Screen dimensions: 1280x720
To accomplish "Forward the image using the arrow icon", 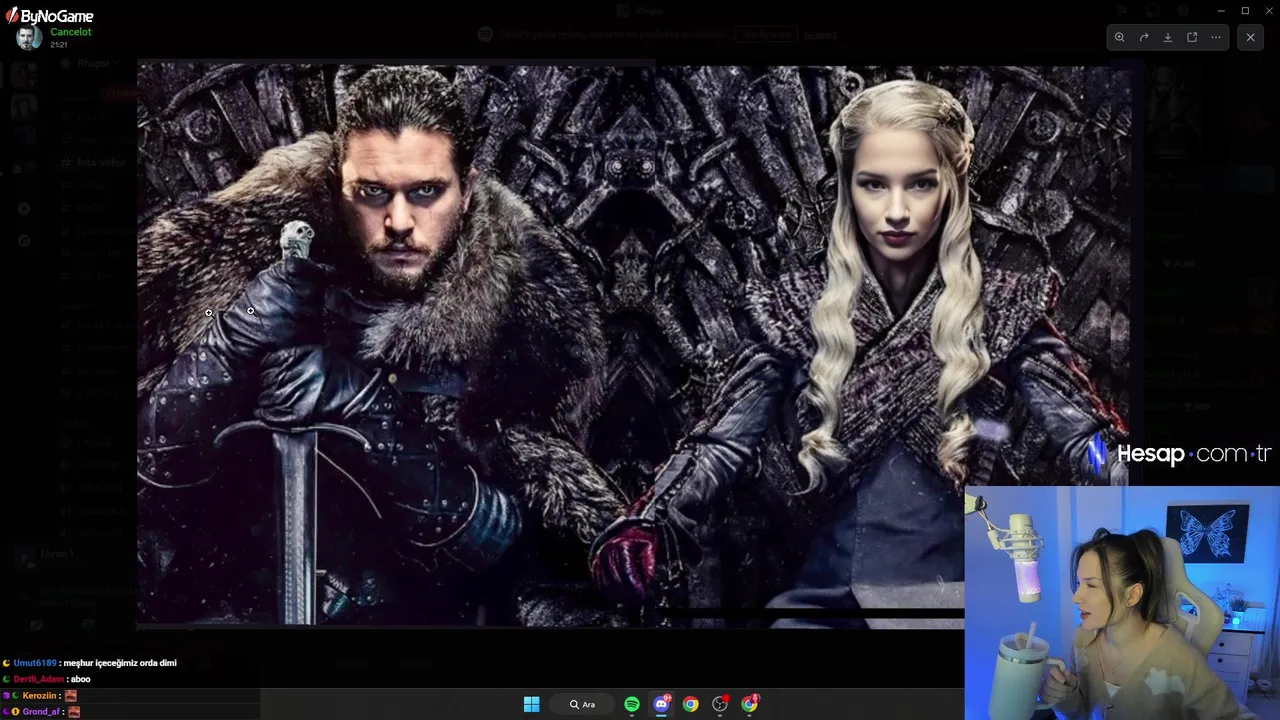I will [x=1144, y=38].
